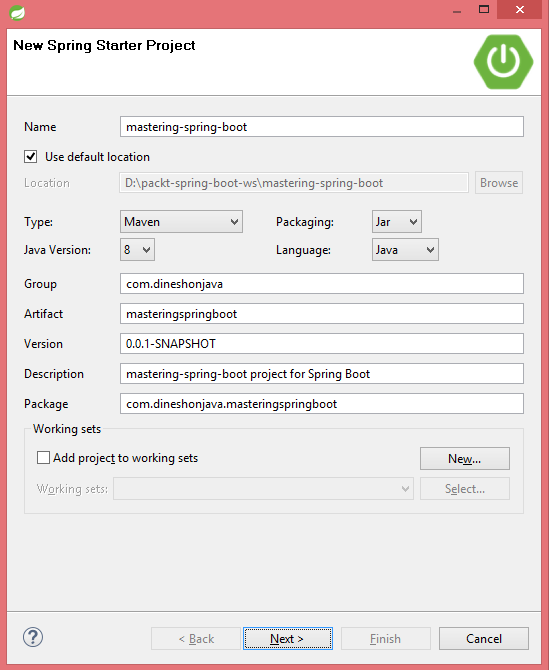Uncheck Use default location
Viewport: 549px width, 670px height.
pyautogui.click(x=30, y=157)
